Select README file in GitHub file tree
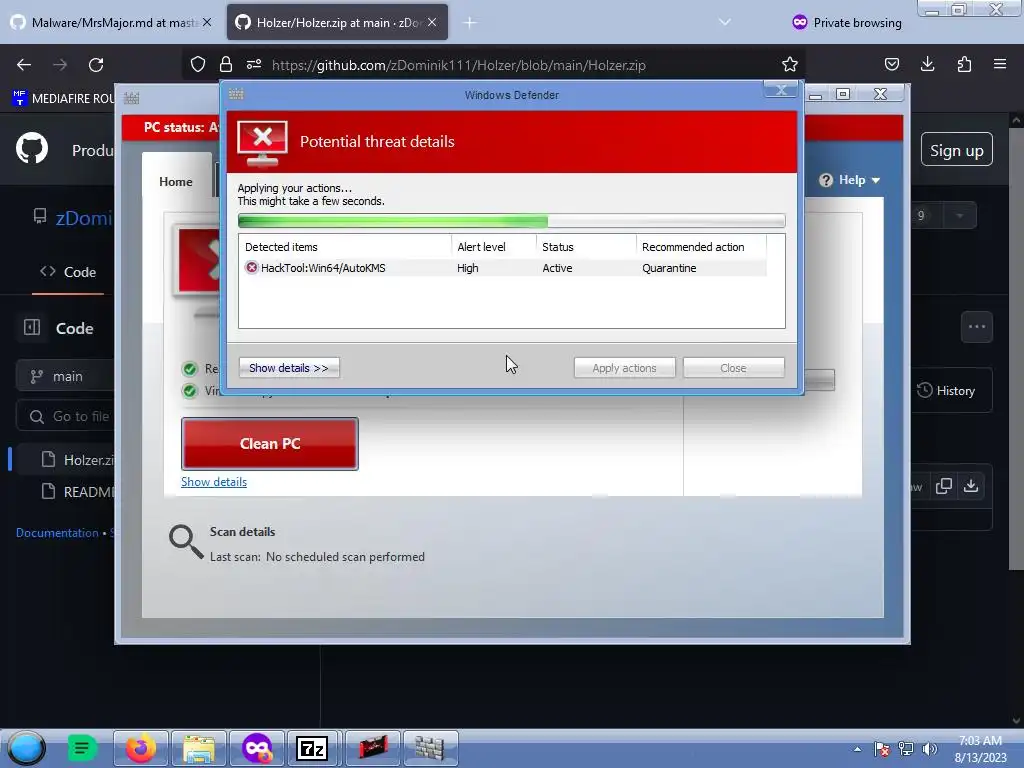 tap(78, 492)
